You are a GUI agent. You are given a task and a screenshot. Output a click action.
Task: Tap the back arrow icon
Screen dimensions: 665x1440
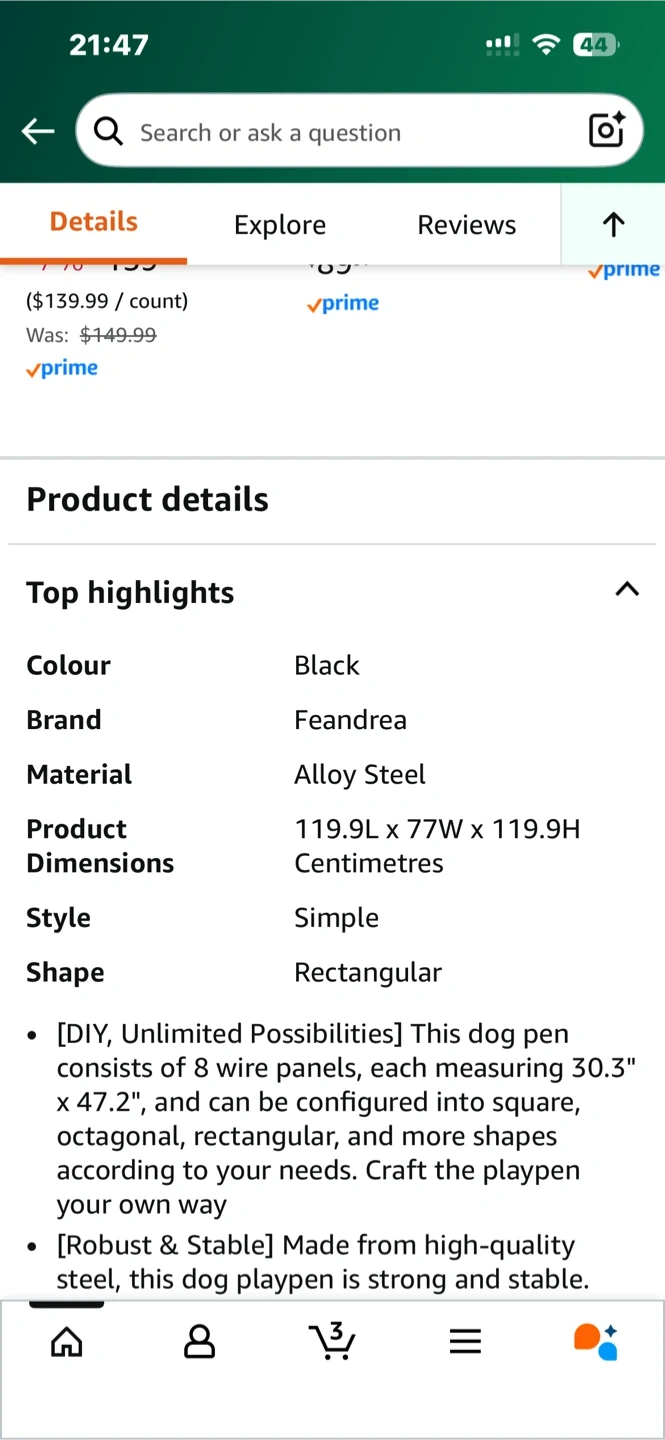pos(38,131)
